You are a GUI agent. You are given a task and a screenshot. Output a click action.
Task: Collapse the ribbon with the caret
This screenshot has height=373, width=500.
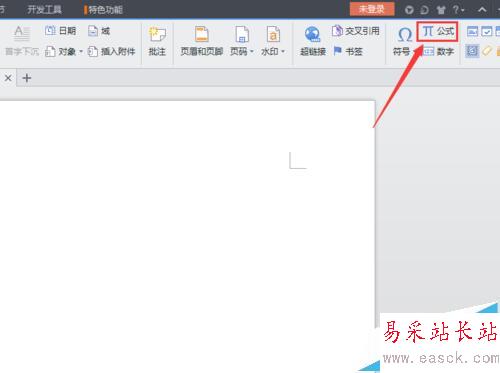pos(482,10)
